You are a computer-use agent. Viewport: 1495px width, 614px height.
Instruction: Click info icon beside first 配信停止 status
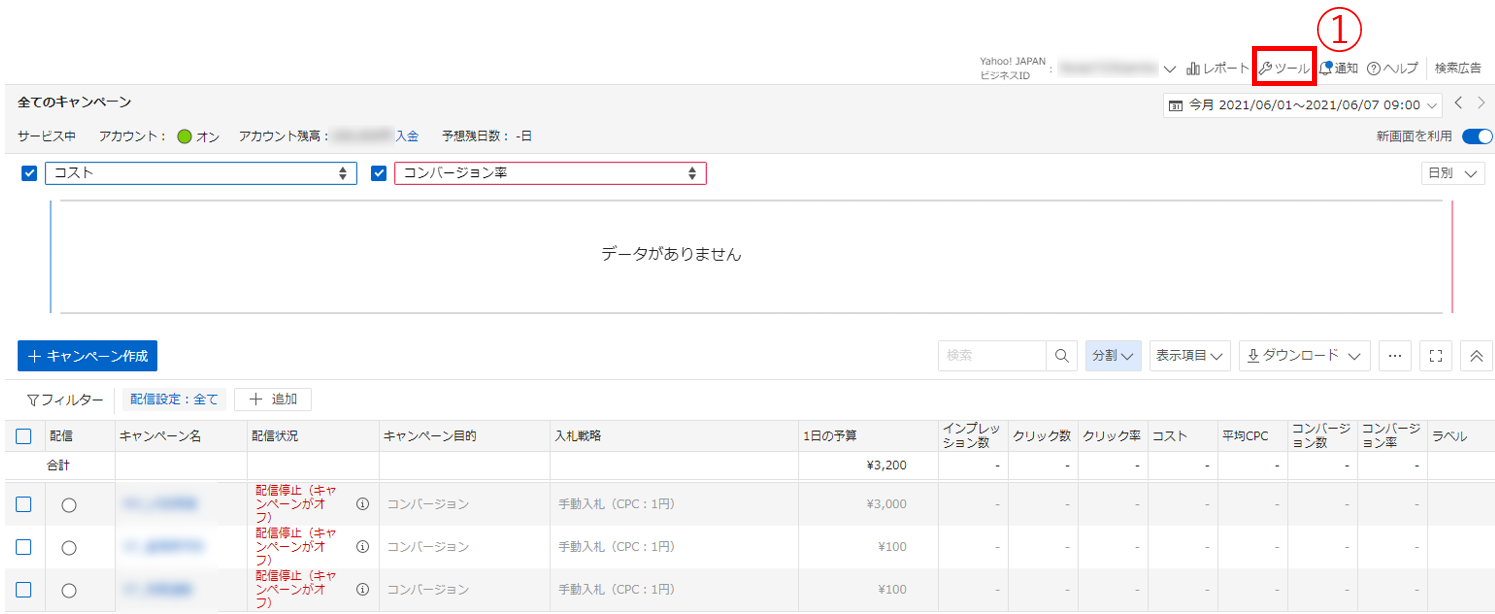[362, 504]
